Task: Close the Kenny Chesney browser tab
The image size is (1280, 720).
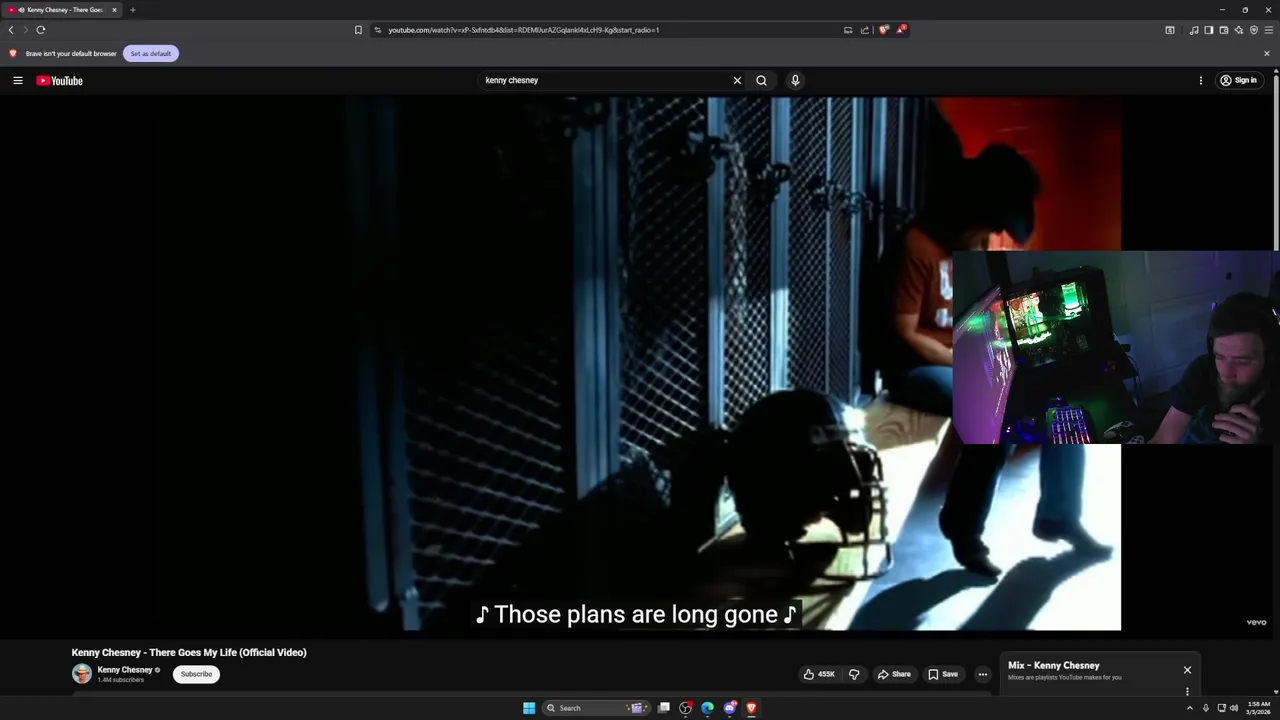Action: click(114, 10)
